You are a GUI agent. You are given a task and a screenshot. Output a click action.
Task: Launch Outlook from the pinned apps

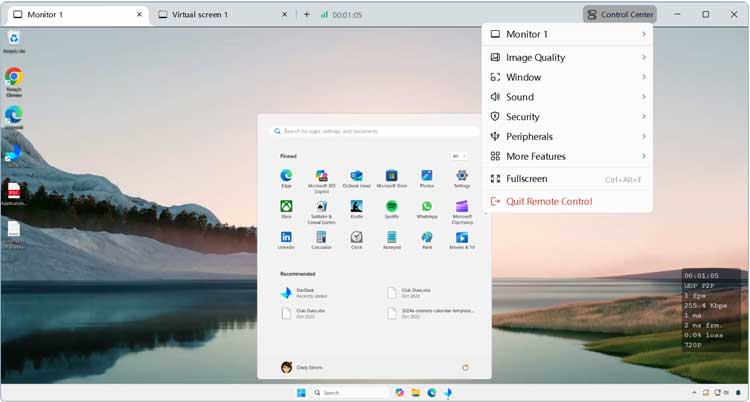click(x=356, y=179)
